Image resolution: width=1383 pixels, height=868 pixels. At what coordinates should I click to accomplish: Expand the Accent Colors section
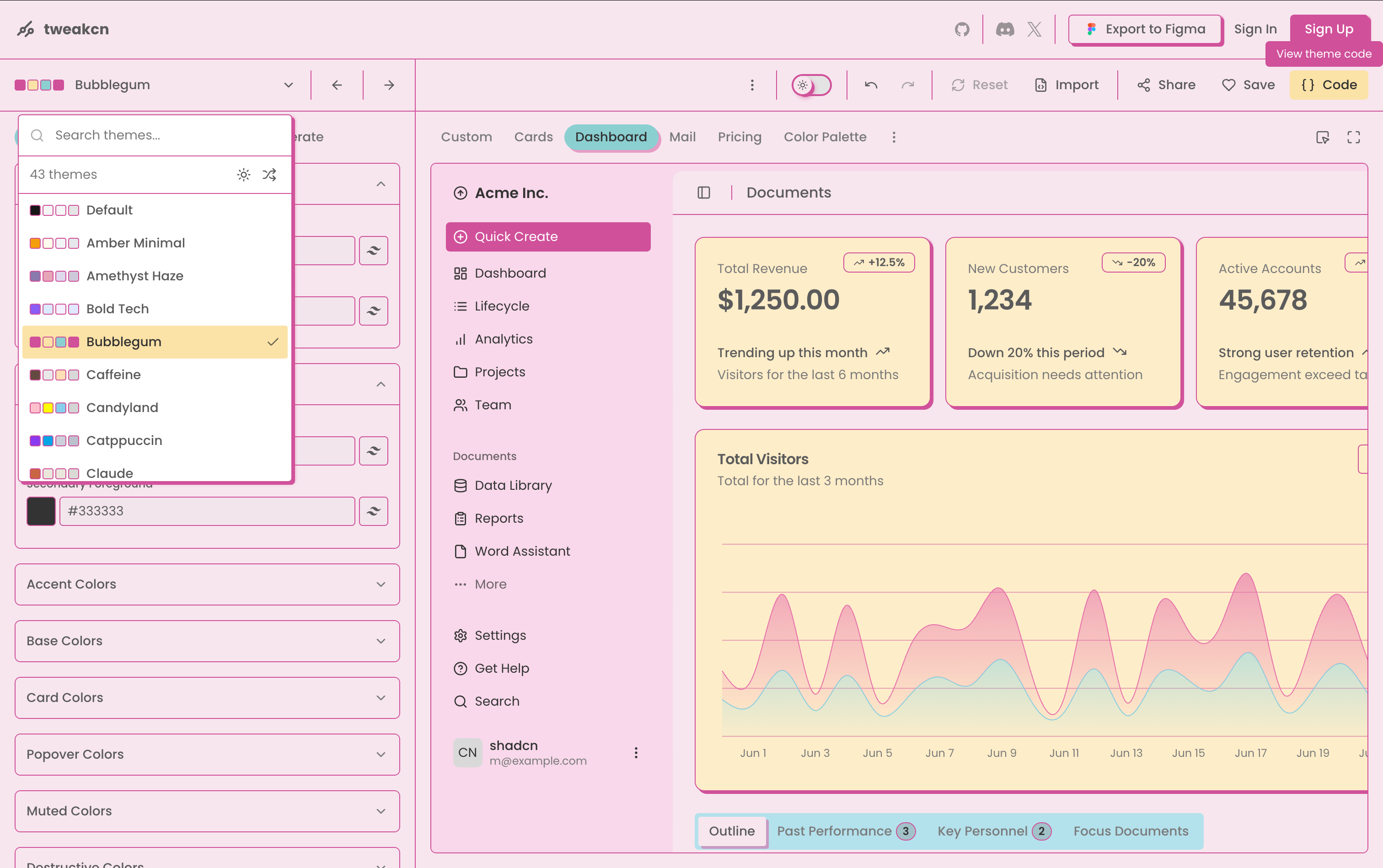[x=207, y=584]
